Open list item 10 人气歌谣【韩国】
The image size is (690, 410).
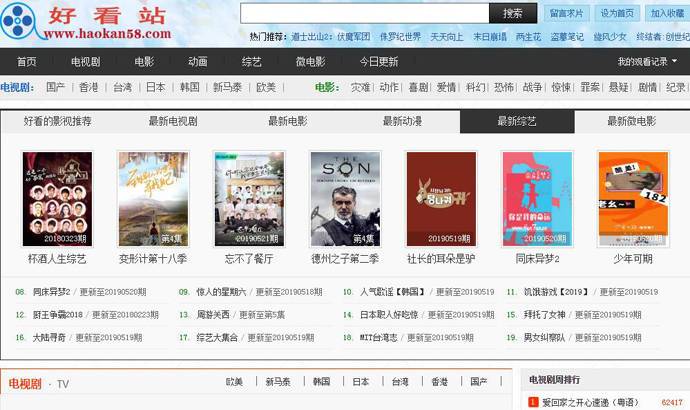coord(393,292)
